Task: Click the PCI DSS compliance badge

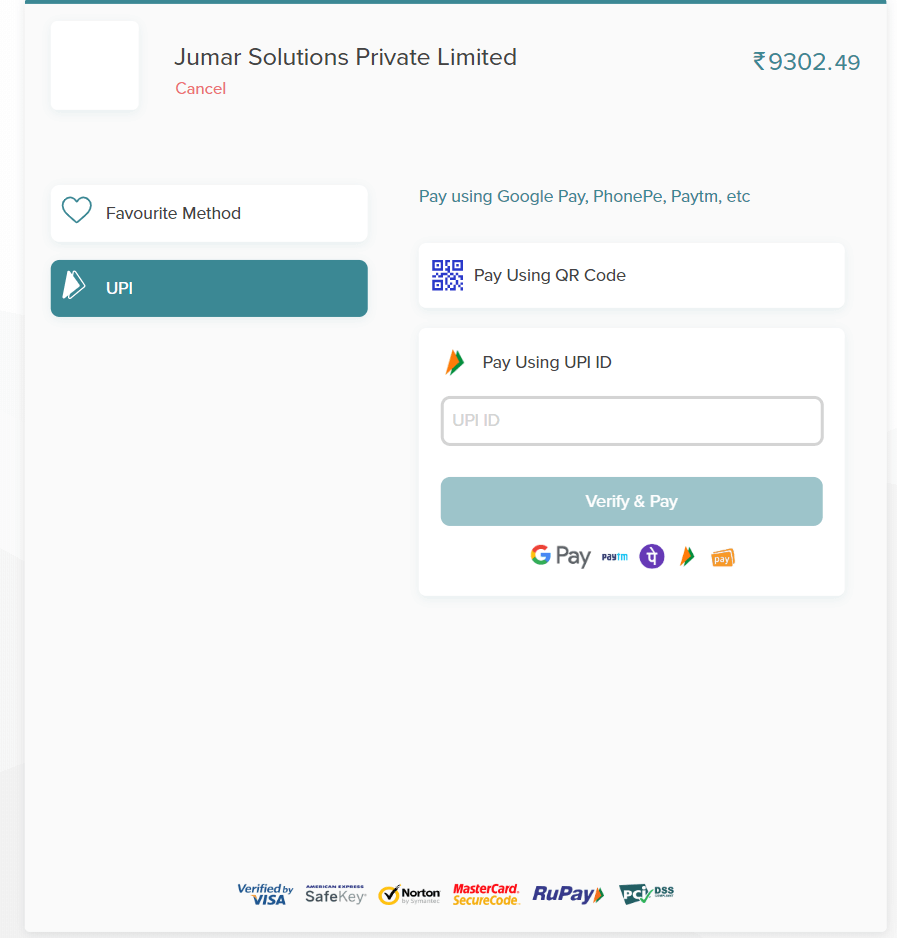Action: click(x=646, y=894)
